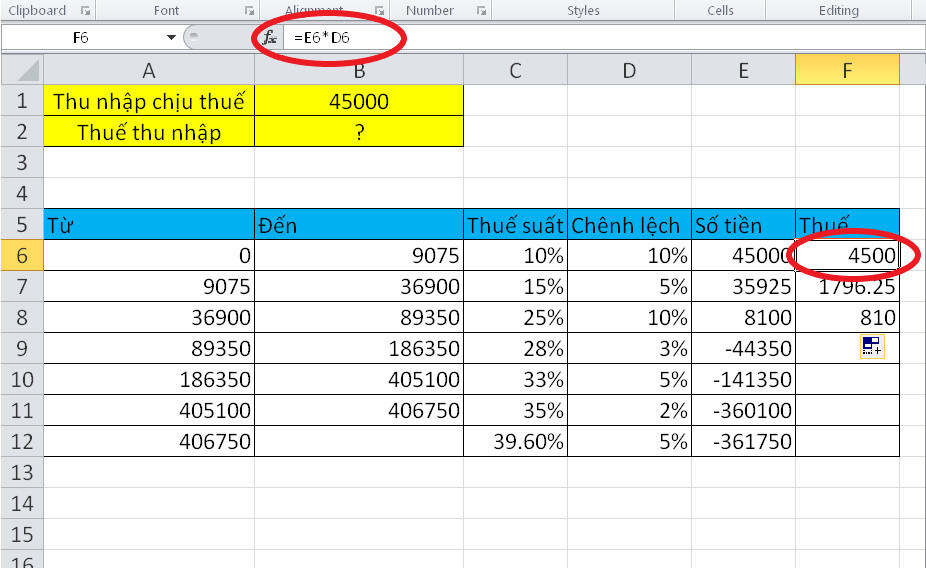Select row 9 header
This screenshot has width=926, height=568.
(x=22, y=348)
